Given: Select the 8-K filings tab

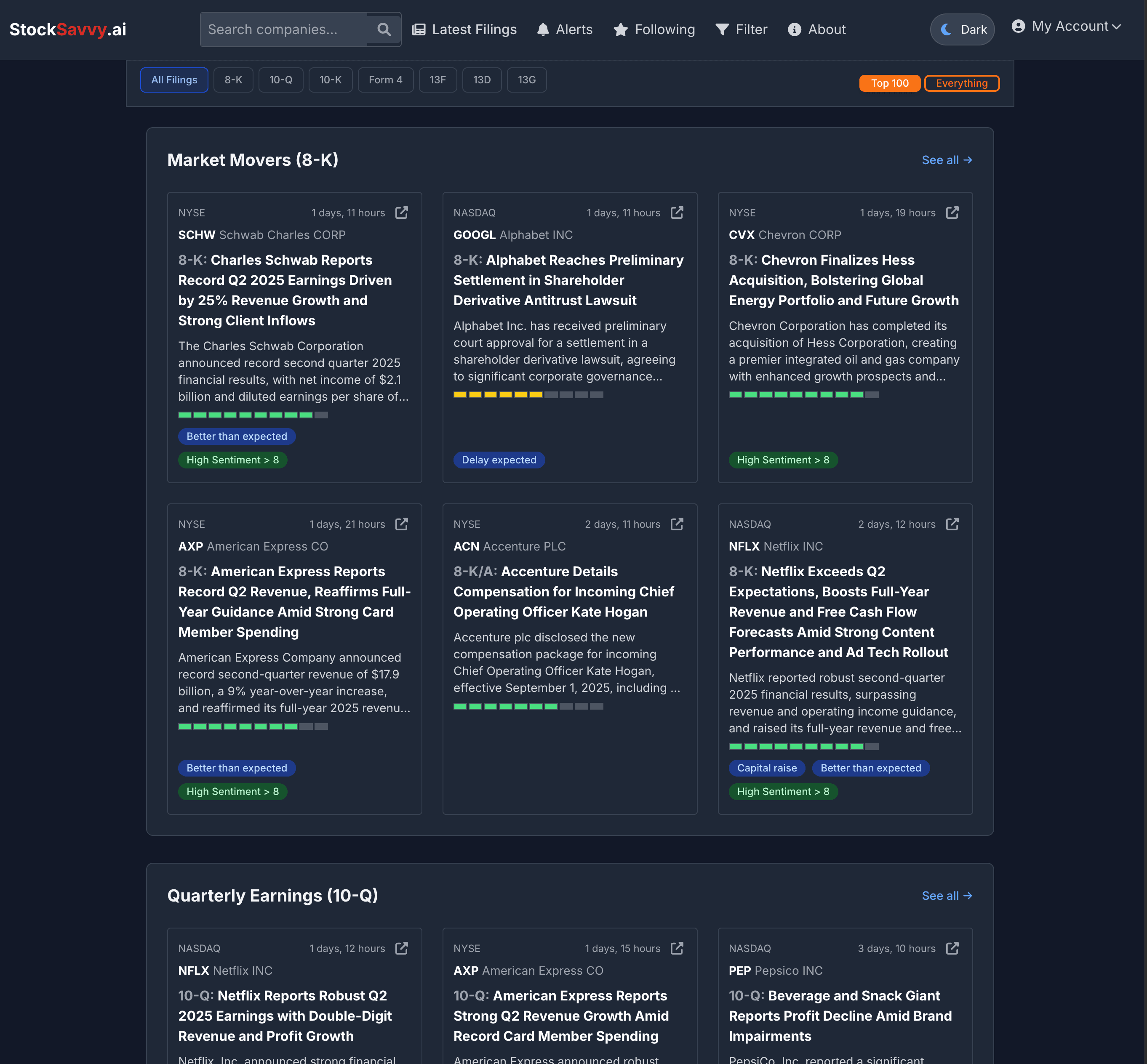Looking at the screenshot, I should tap(233, 80).
